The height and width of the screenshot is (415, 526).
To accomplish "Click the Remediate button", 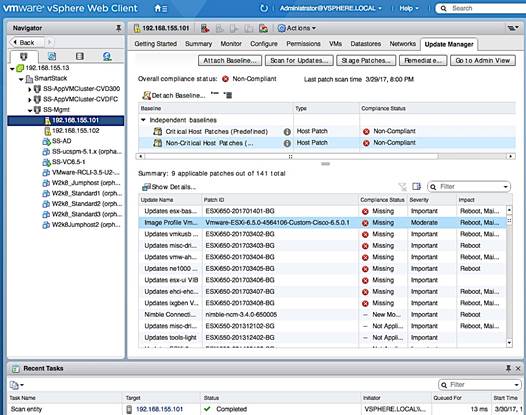I will (x=423, y=61).
